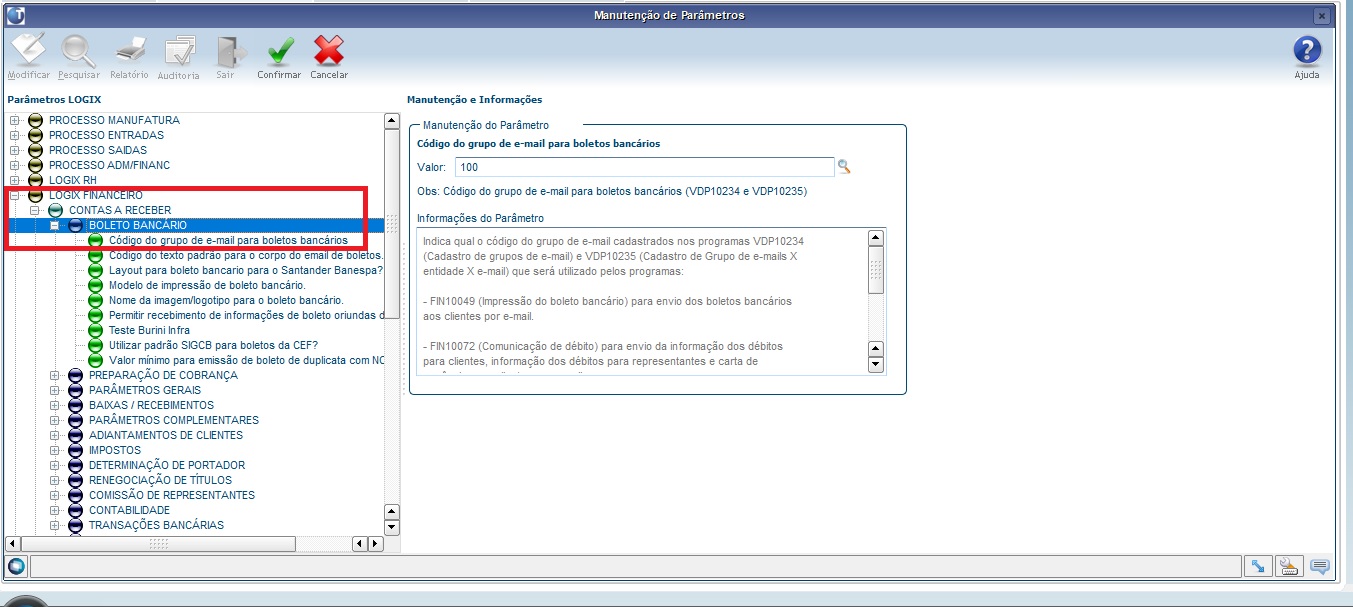Click the status bar text field

[635, 567]
